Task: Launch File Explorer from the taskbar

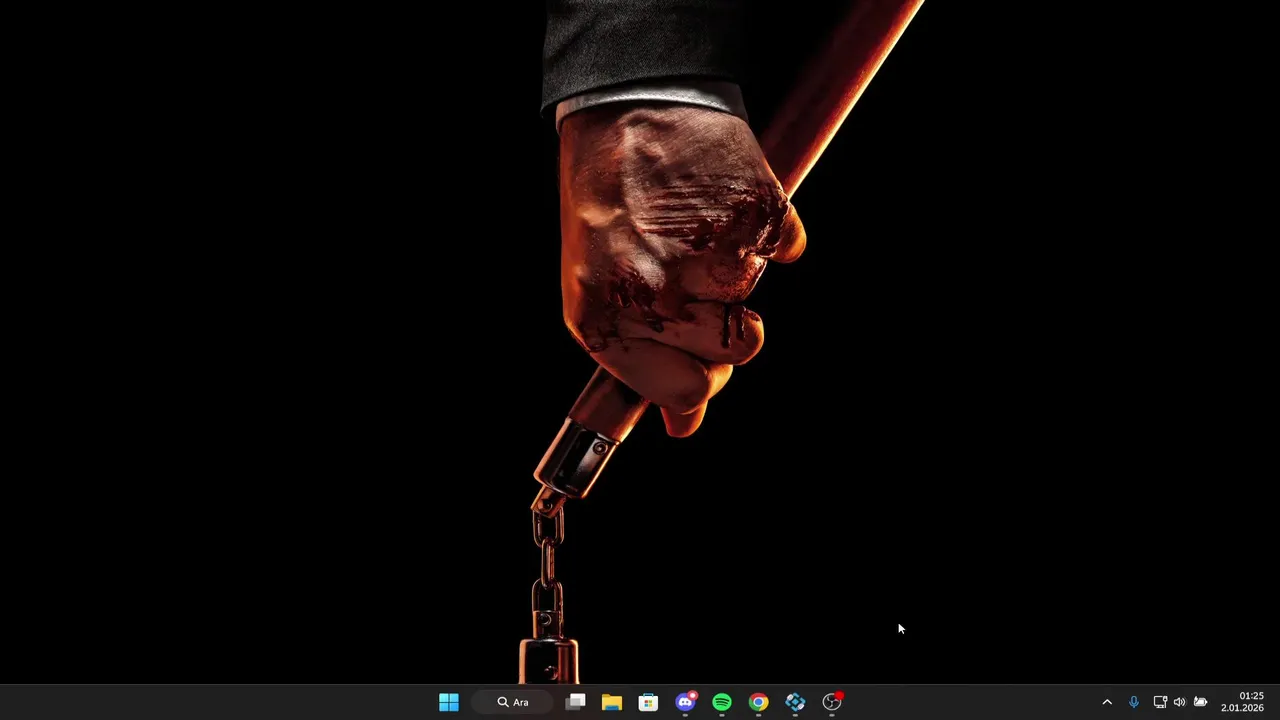Action: click(612, 702)
